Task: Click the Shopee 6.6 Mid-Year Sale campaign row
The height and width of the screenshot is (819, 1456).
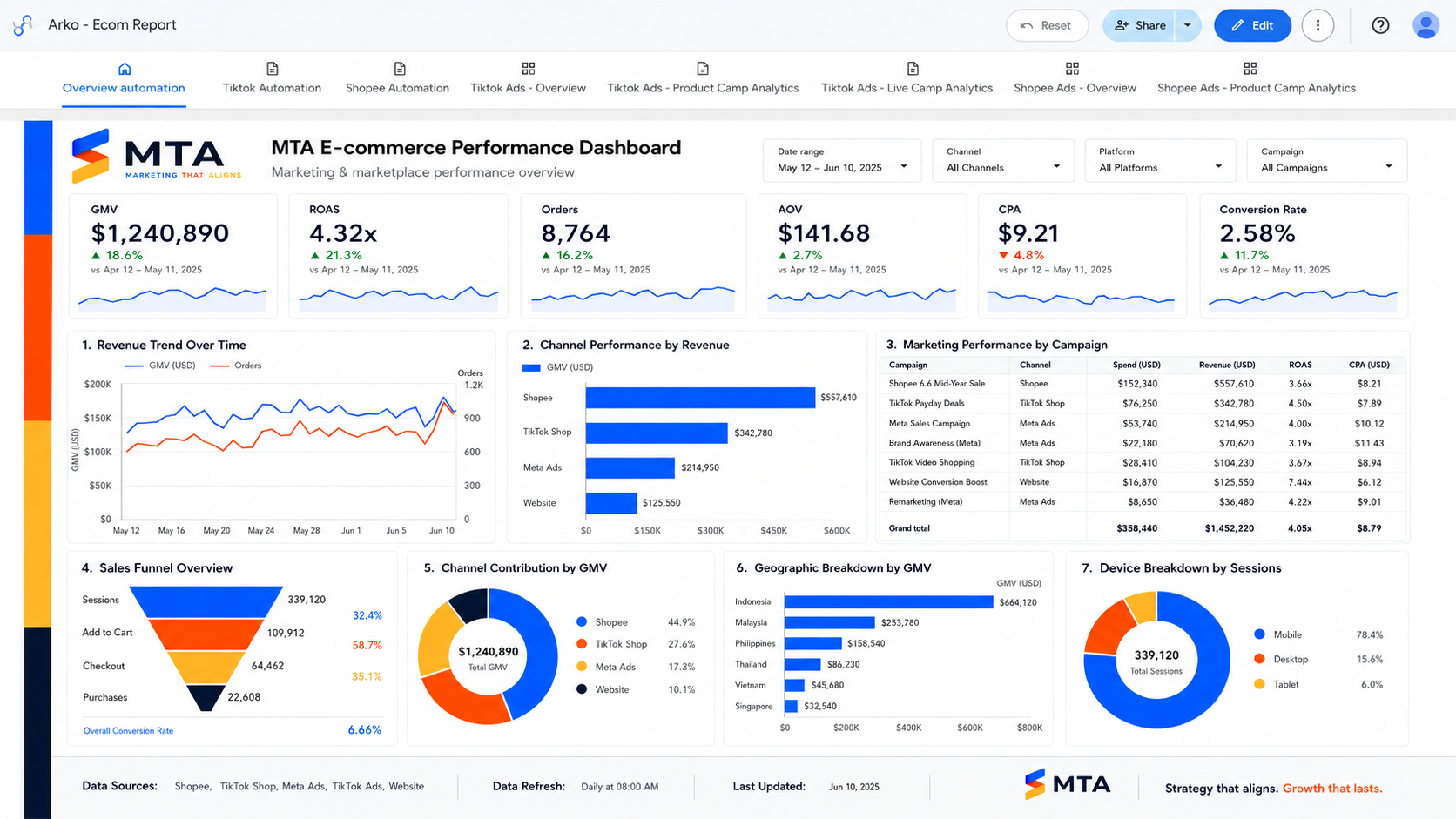Action: (1143, 384)
